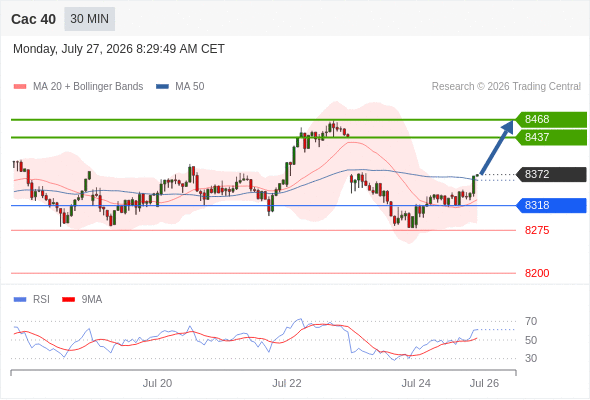Click the pink MA 20 Bollinger legend swatch

click(20, 87)
